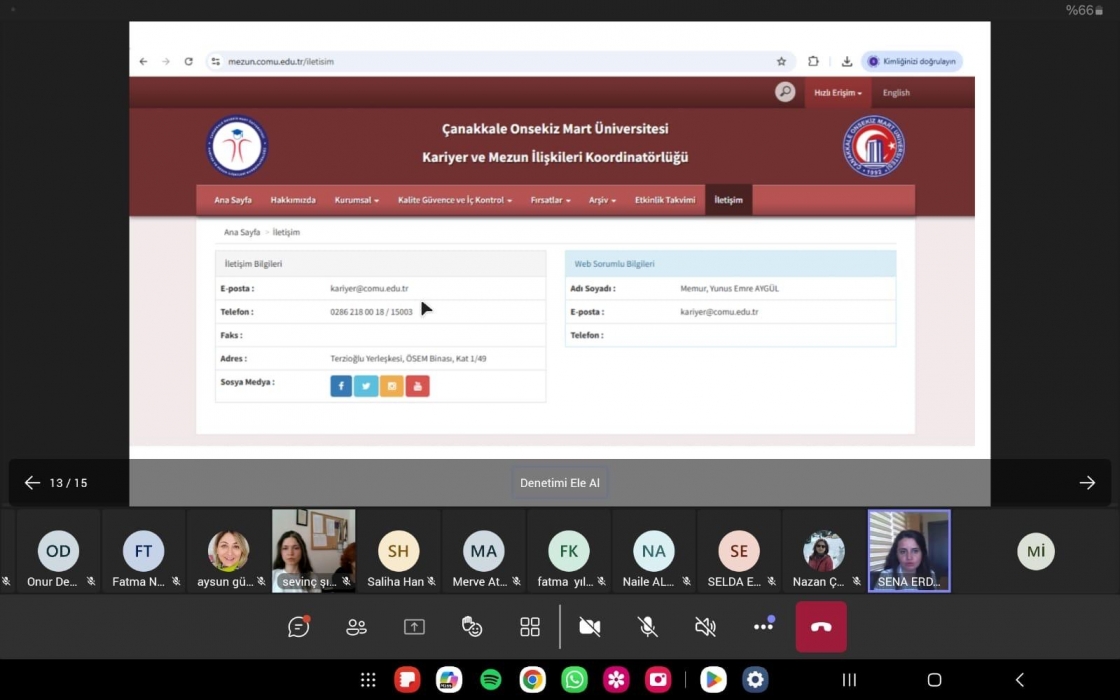The height and width of the screenshot is (700, 1120).
Task: Select Nazan Ç... participant tile
Action: pyautogui.click(x=824, y=551)
